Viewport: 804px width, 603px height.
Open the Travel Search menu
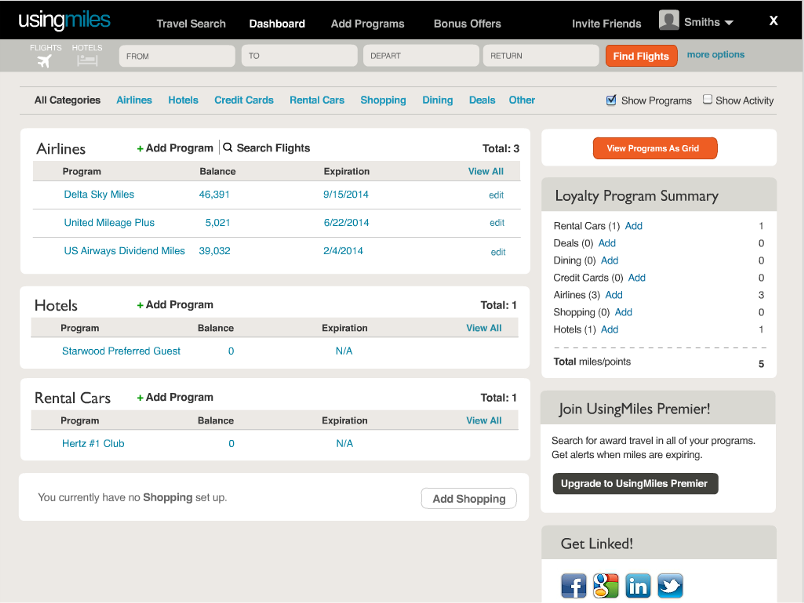(x=191, y=24)
